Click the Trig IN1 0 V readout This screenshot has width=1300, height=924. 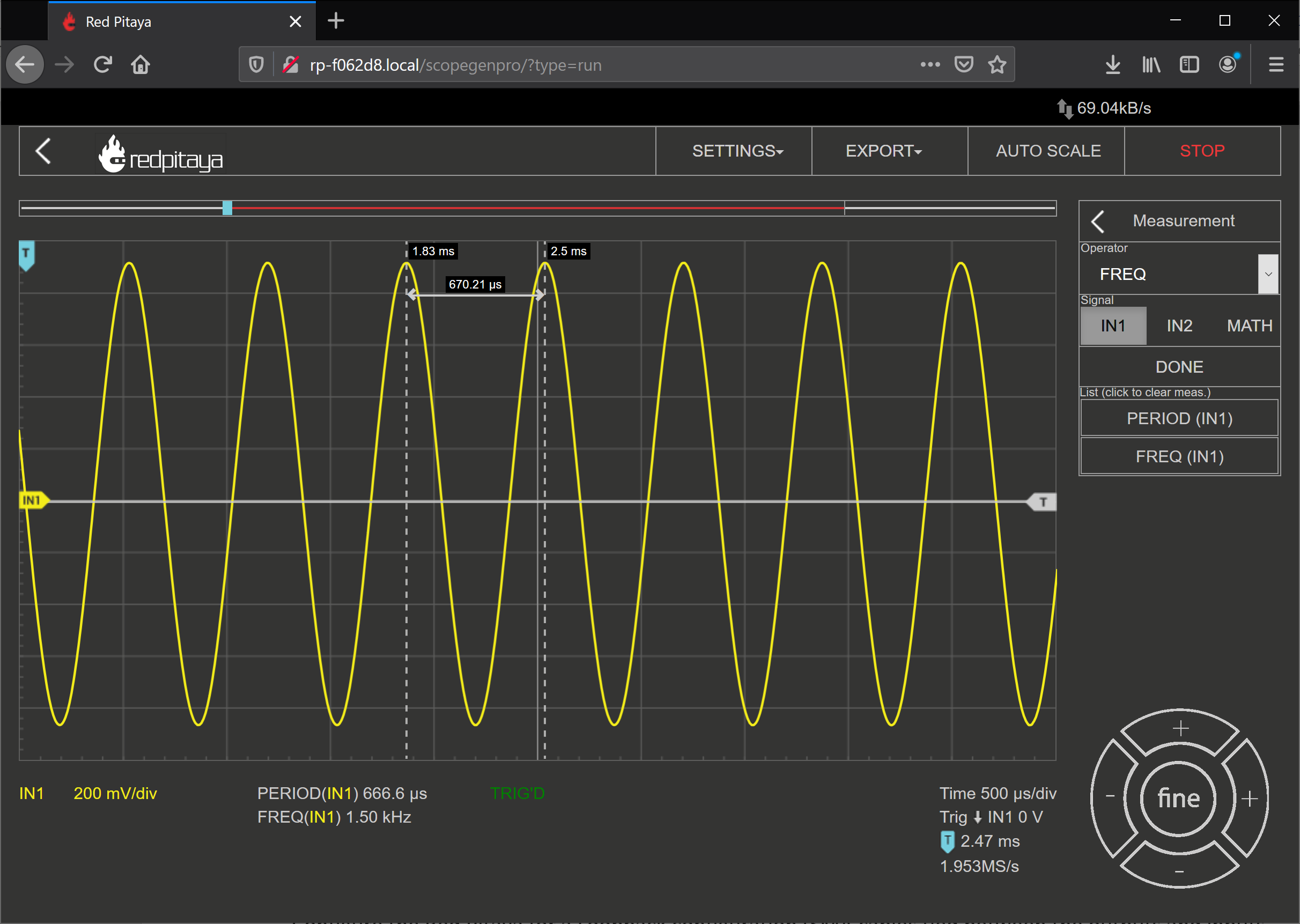coord(991,817)
